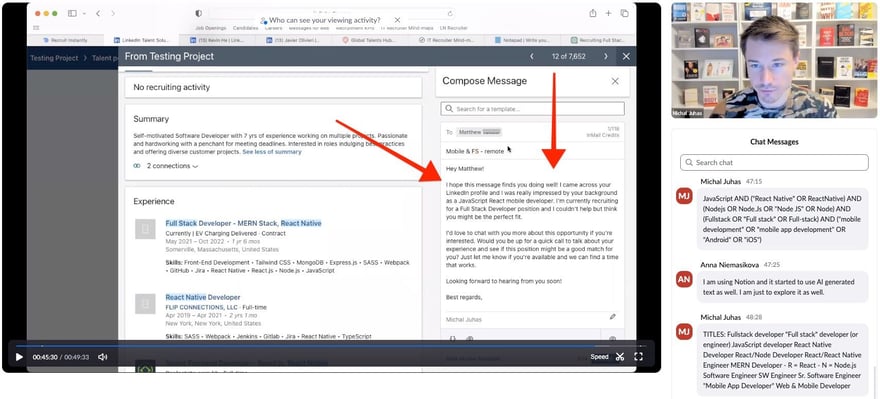Open Full Stack Developer - MERN Stack position
The height and width of the screenshot is (399, 880).
tap(243, 223)
